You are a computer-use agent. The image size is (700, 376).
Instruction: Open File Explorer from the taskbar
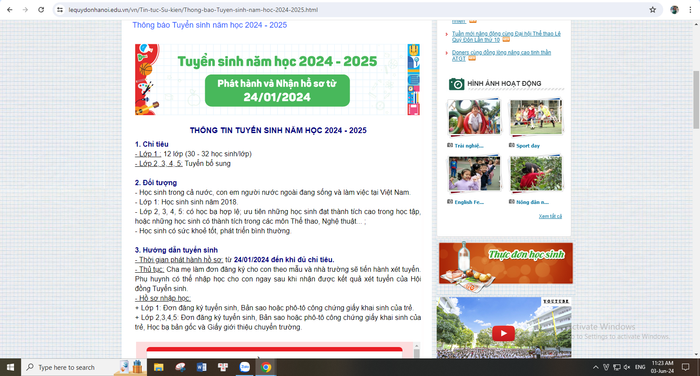click(158, 367)
